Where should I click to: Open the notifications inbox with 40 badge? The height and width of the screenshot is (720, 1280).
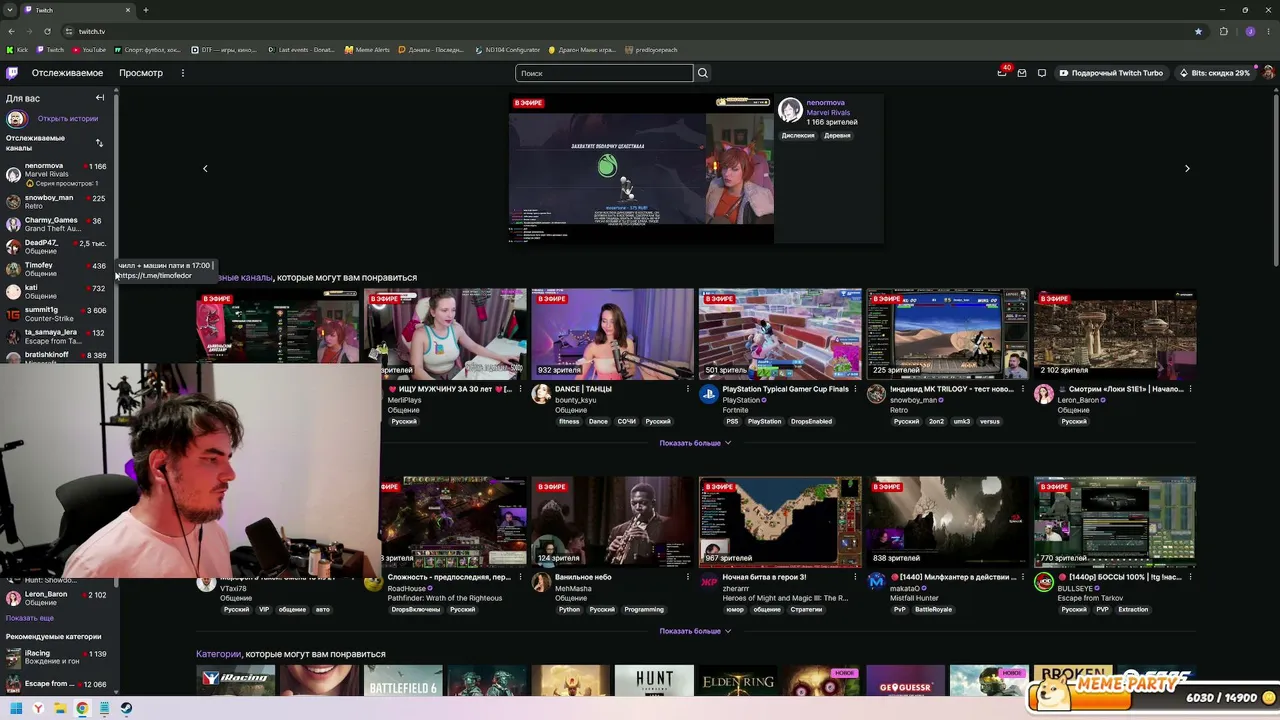[x=1002, y=73]
